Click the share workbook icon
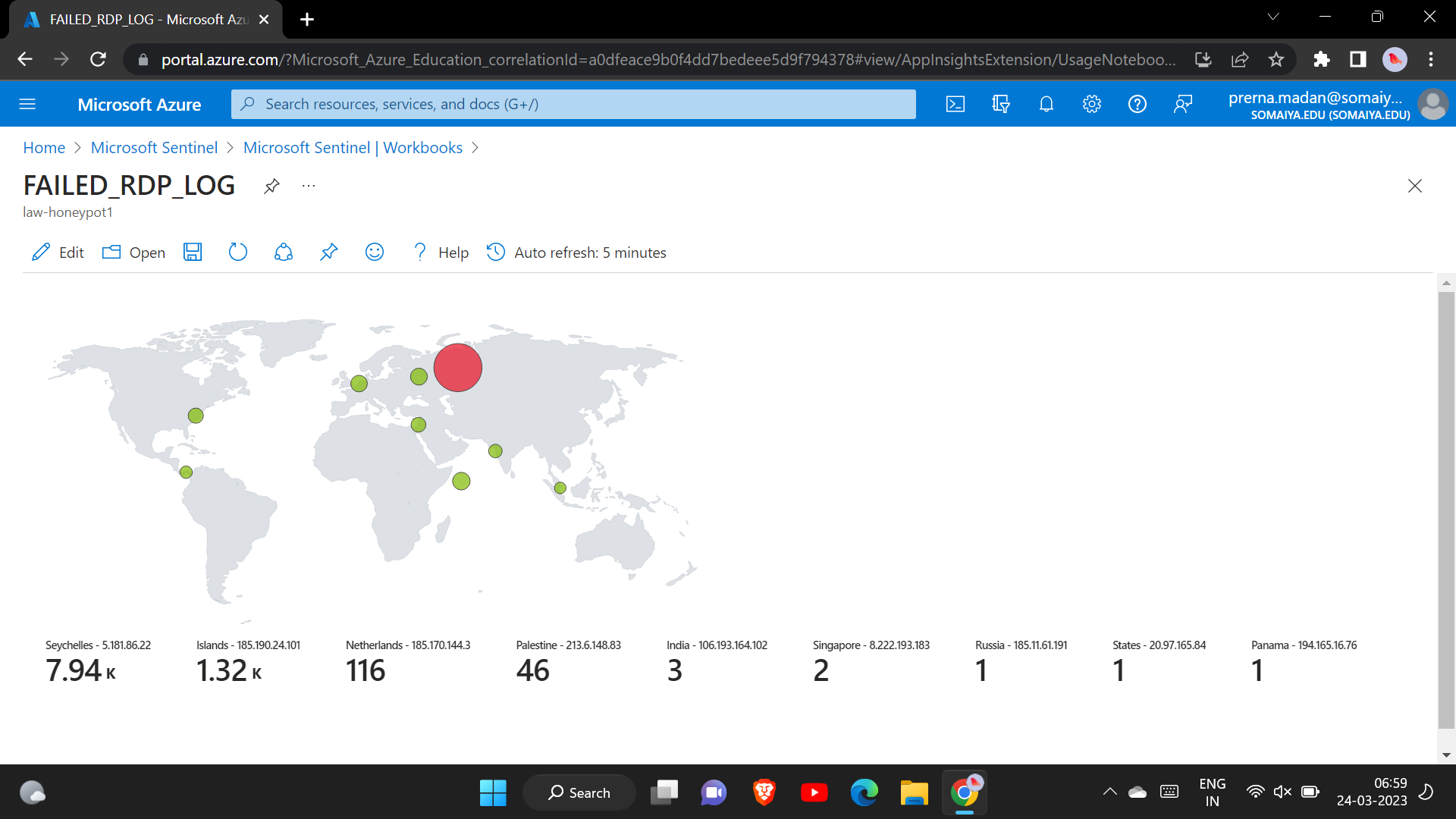 [284, 253]
